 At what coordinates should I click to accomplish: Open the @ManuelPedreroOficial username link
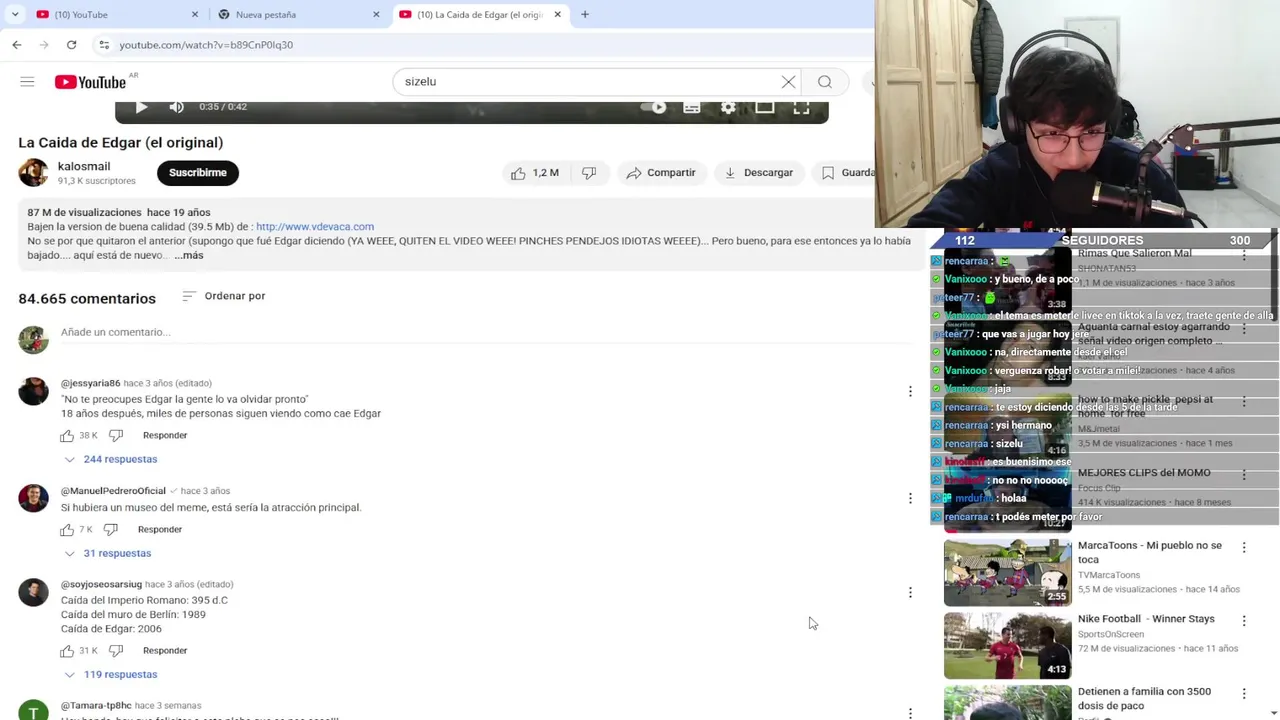coord(113,491)
